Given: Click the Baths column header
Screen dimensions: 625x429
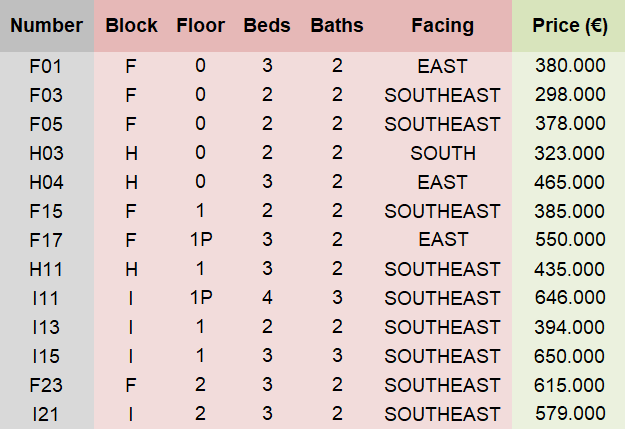Looking at the screenshot, I should [337, 25].
